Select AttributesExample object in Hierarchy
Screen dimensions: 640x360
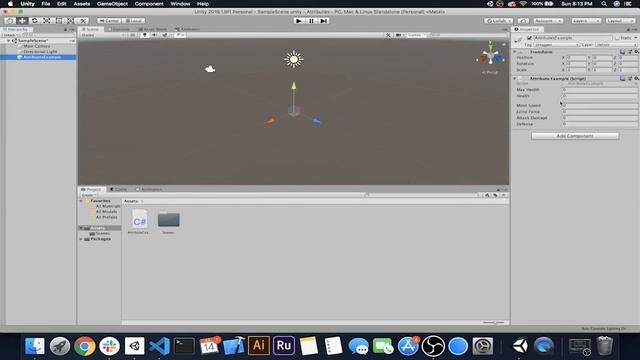(38, 57)
